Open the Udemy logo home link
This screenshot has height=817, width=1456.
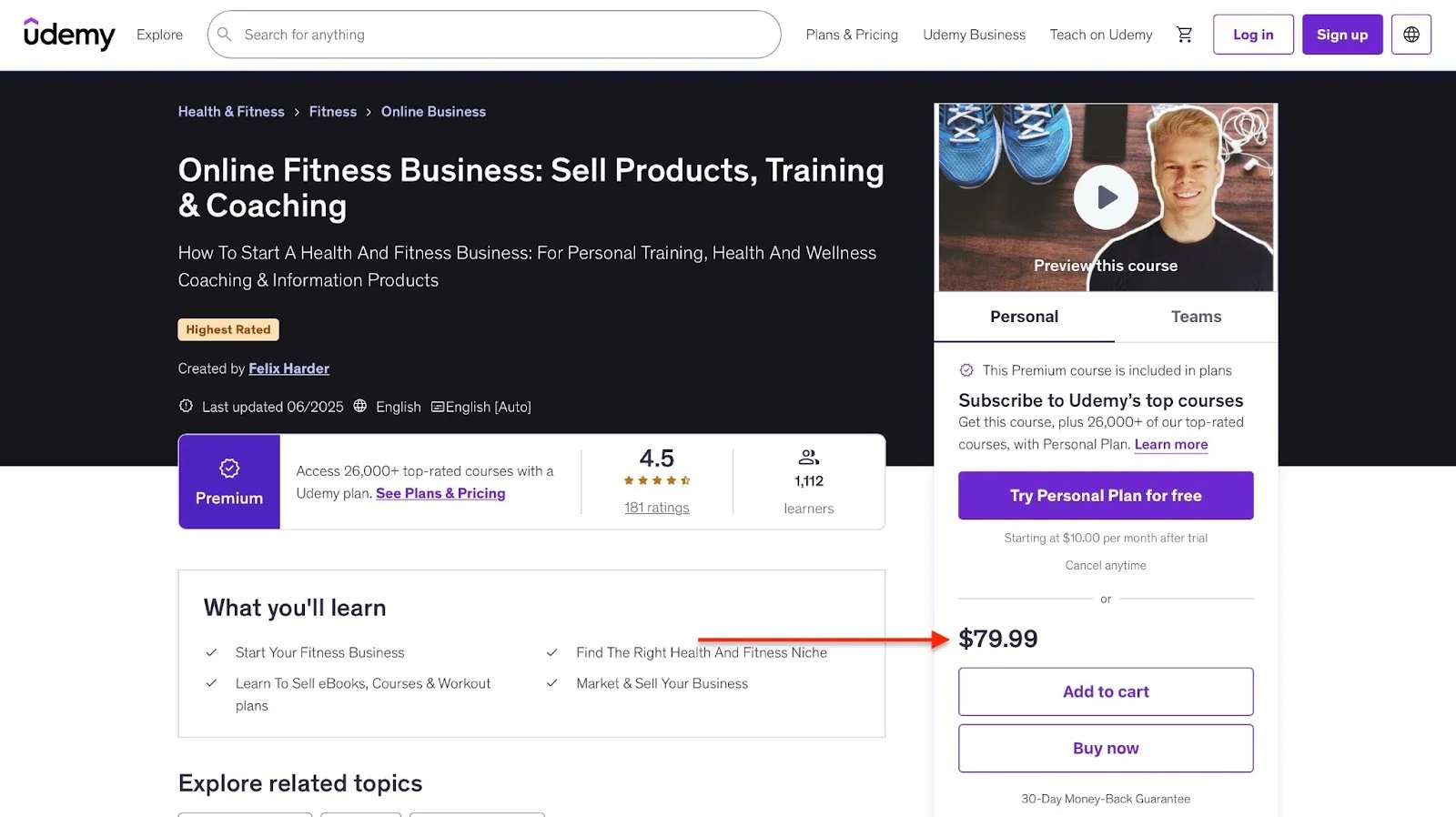point(69,34)
